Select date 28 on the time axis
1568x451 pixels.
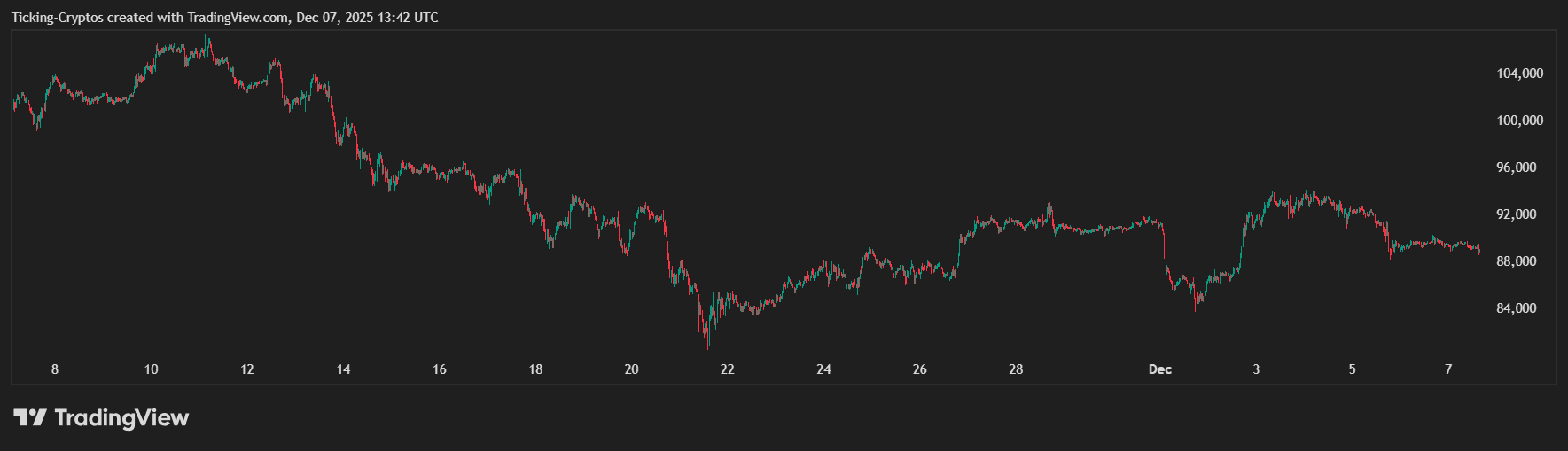(x=1016, y=369)
